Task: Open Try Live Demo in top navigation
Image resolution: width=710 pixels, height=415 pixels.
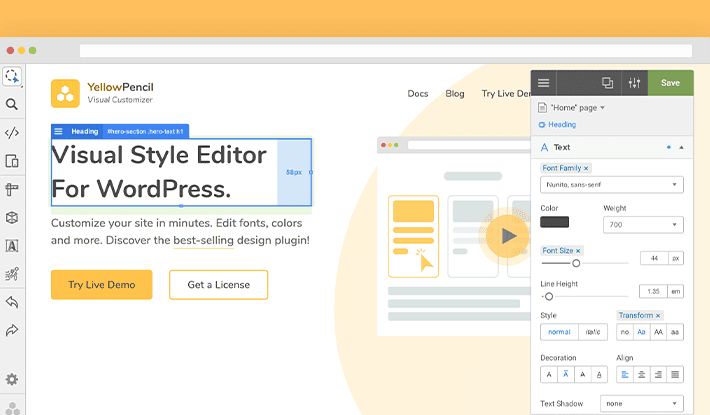Action: 506,94
